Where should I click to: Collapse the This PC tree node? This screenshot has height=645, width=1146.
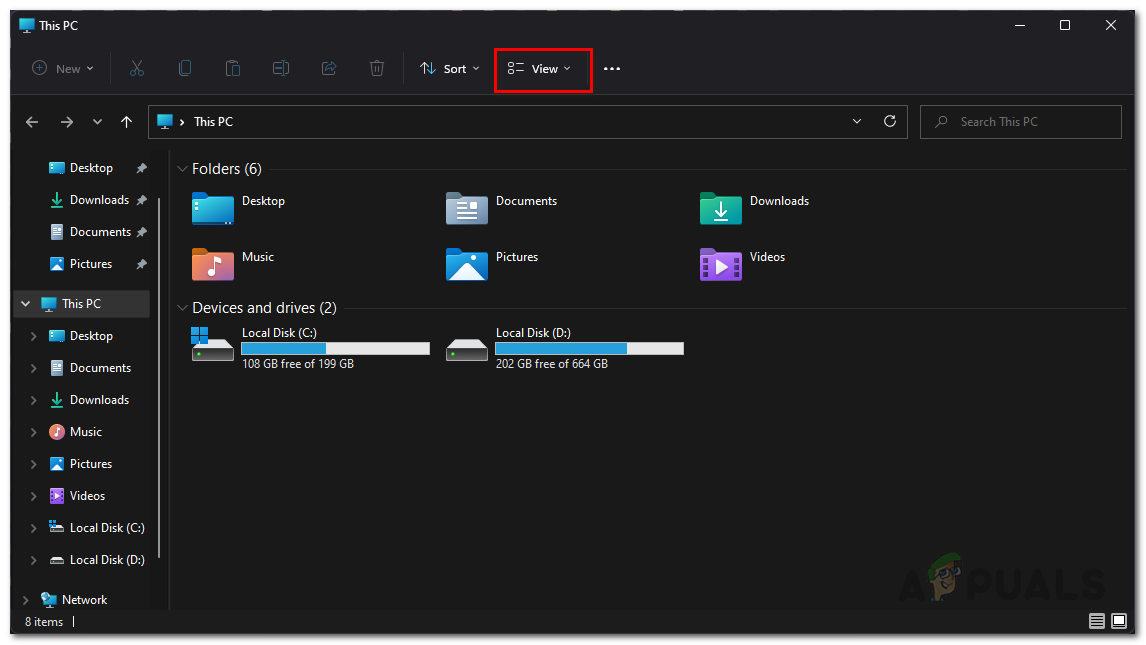tap(26, 304)
